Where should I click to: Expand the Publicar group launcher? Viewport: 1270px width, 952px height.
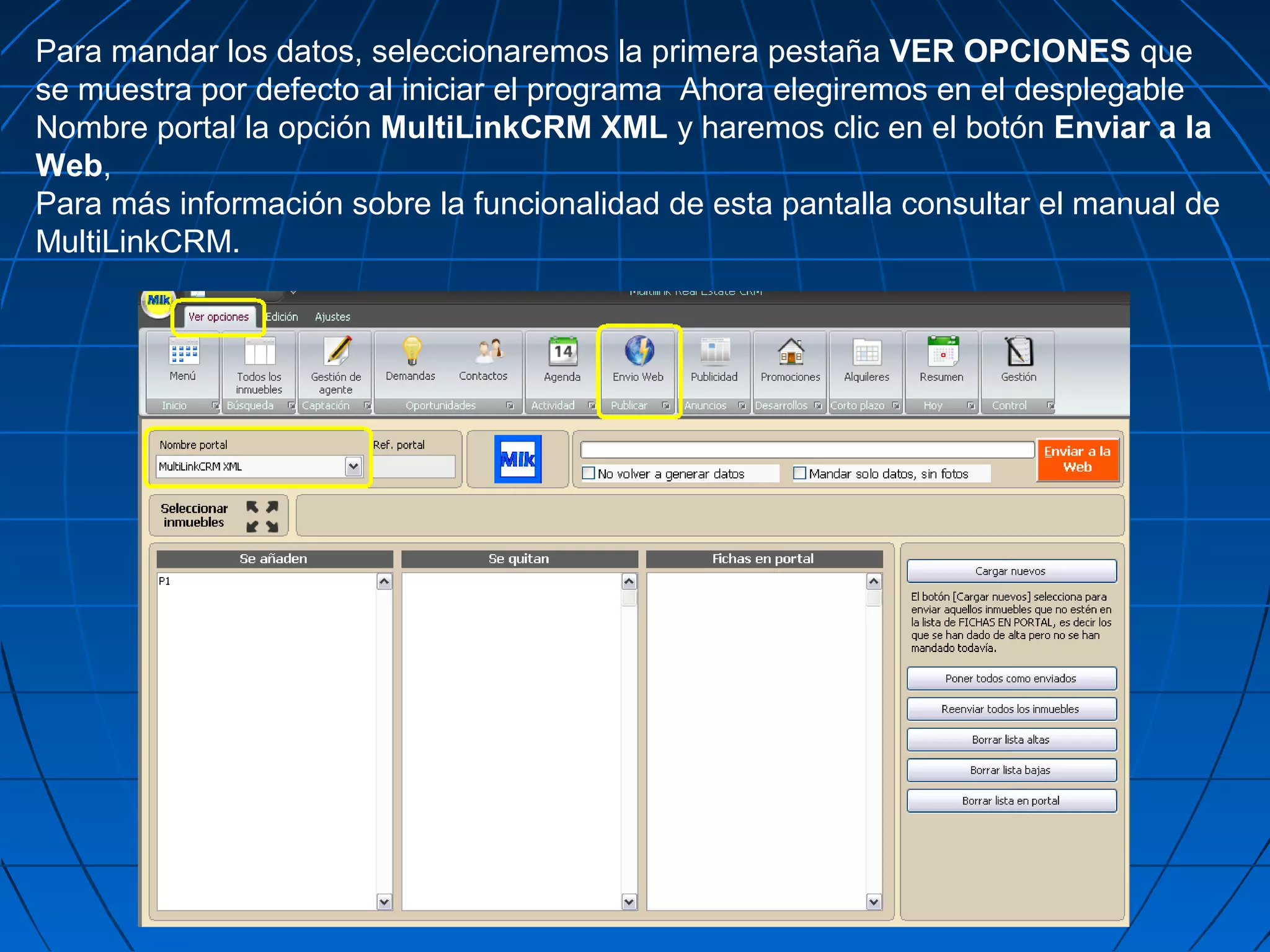666,405
